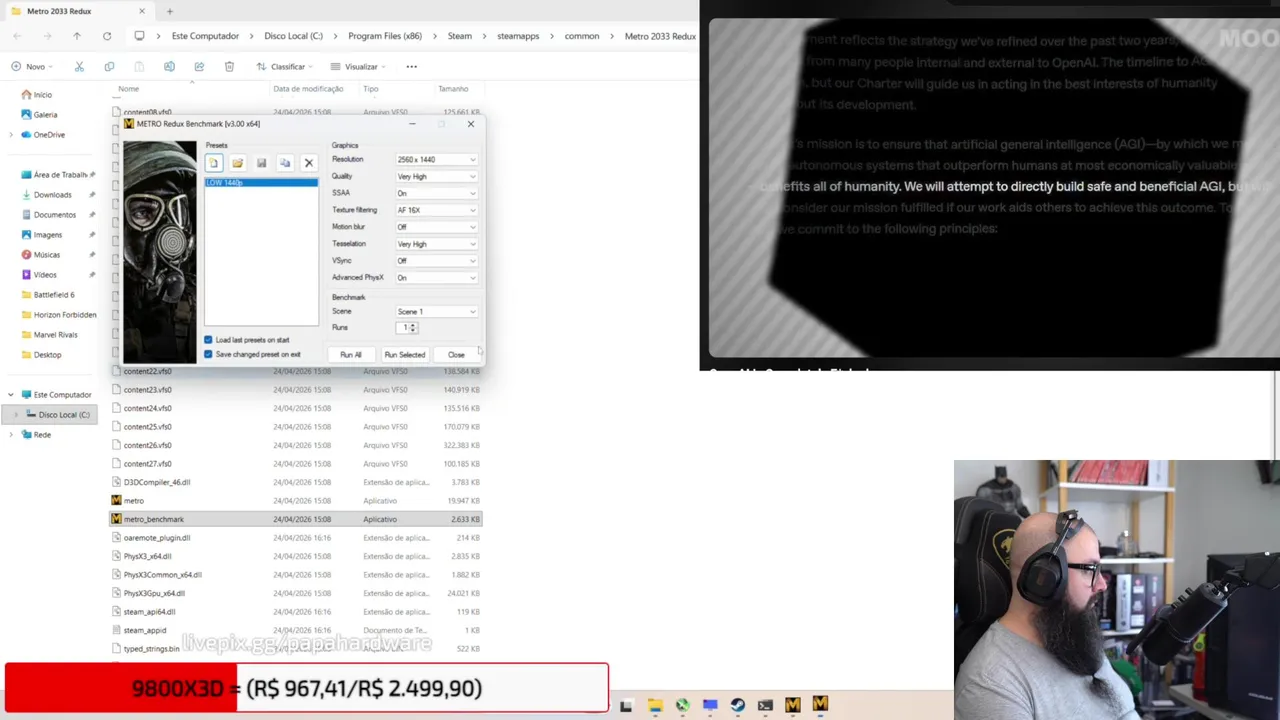
Task: Go back in Explorer navigation
Action: click(x=17, y=36)
